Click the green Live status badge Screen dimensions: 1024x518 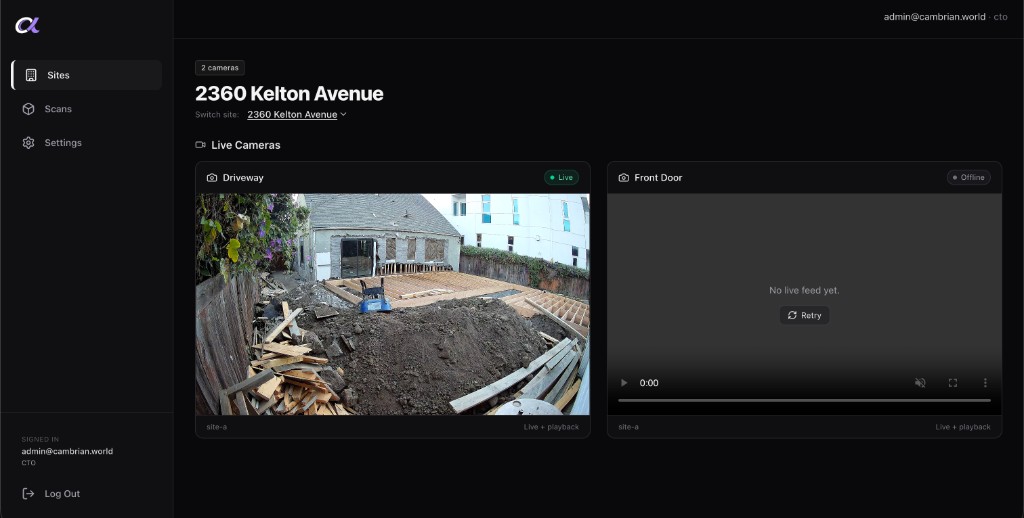click(x=561, y=178)
